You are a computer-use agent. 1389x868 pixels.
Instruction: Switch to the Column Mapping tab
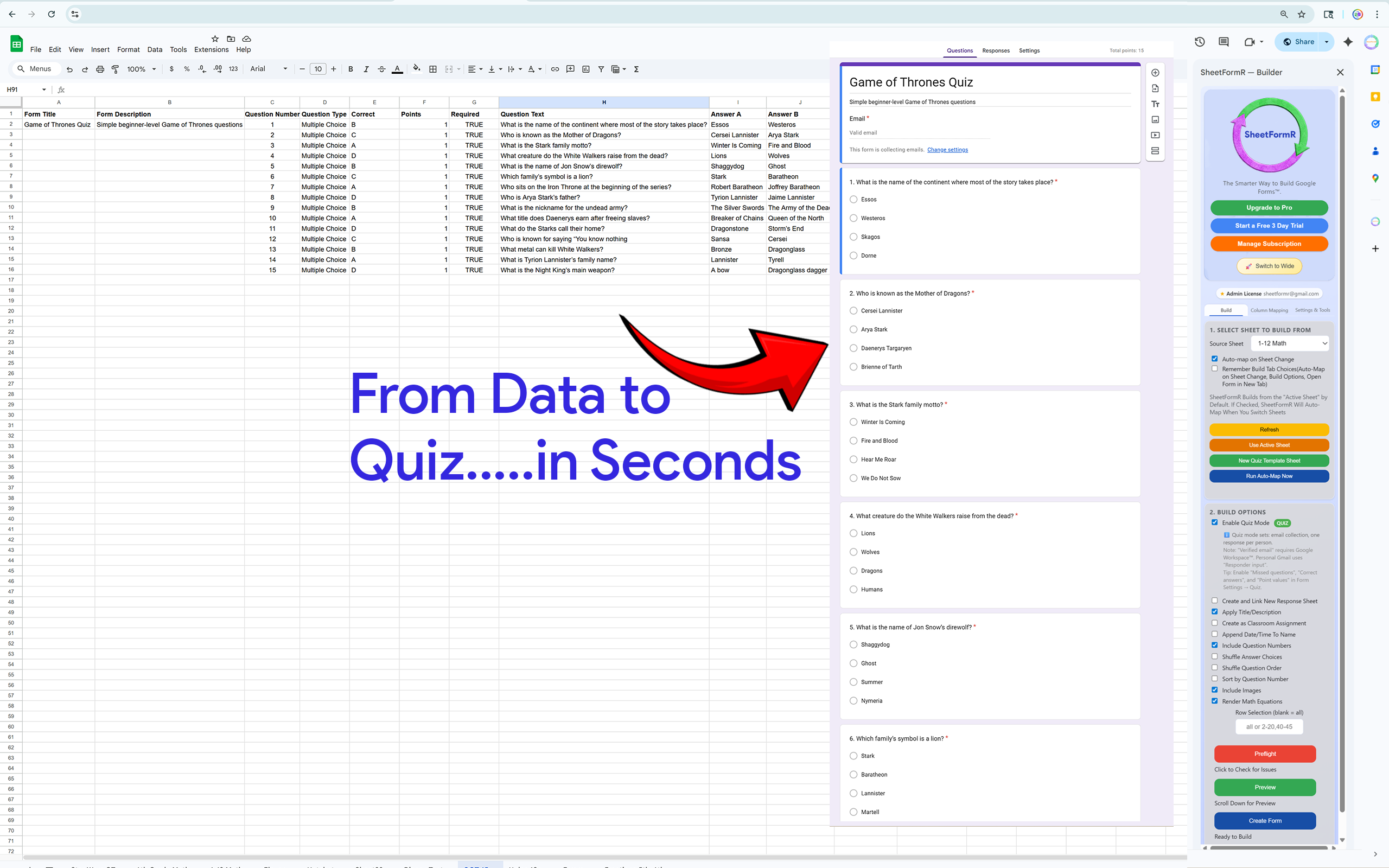coord(1269,310)
